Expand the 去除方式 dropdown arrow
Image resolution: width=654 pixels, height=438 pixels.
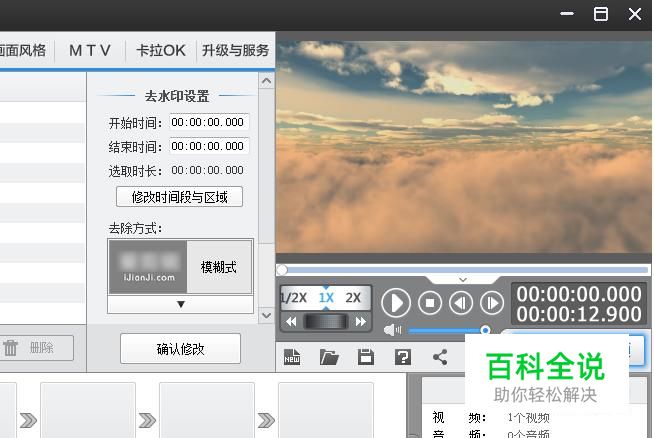181,304
